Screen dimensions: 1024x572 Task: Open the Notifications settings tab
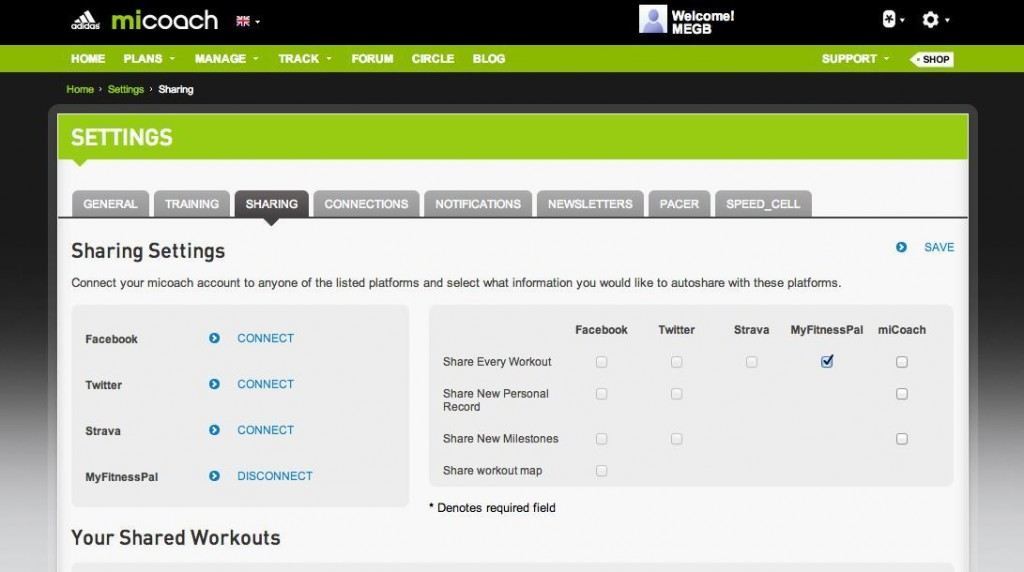(x=478, y=204)
